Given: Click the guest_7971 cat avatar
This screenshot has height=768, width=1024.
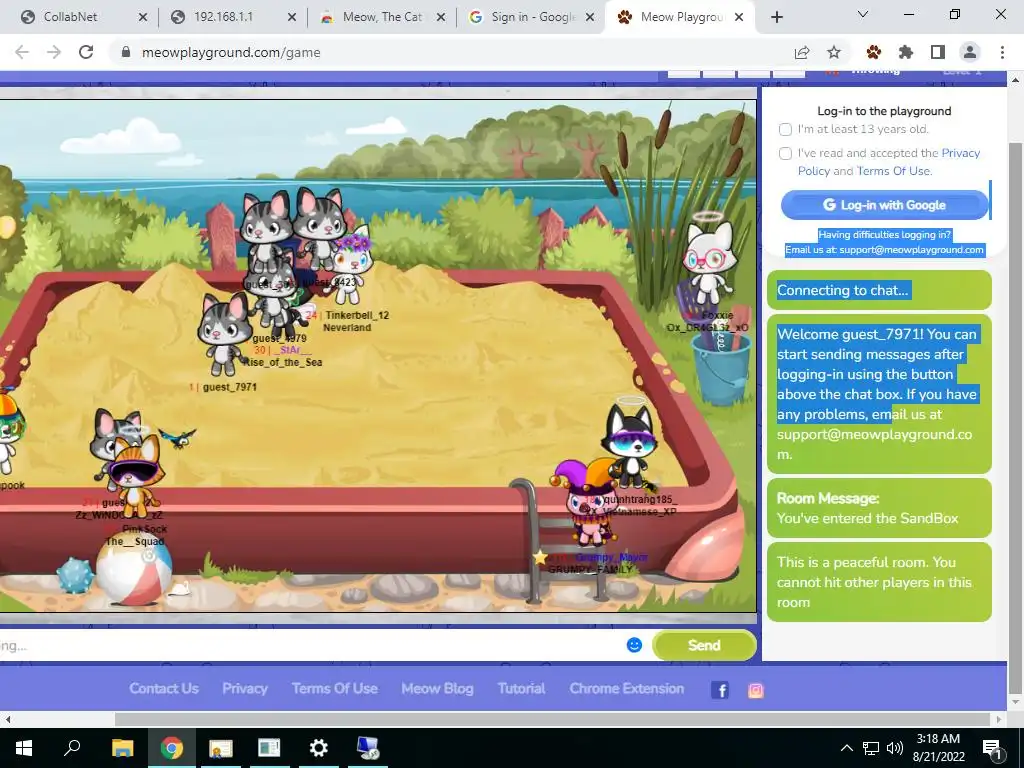Looking at the screenshot, I should (224, 333).
